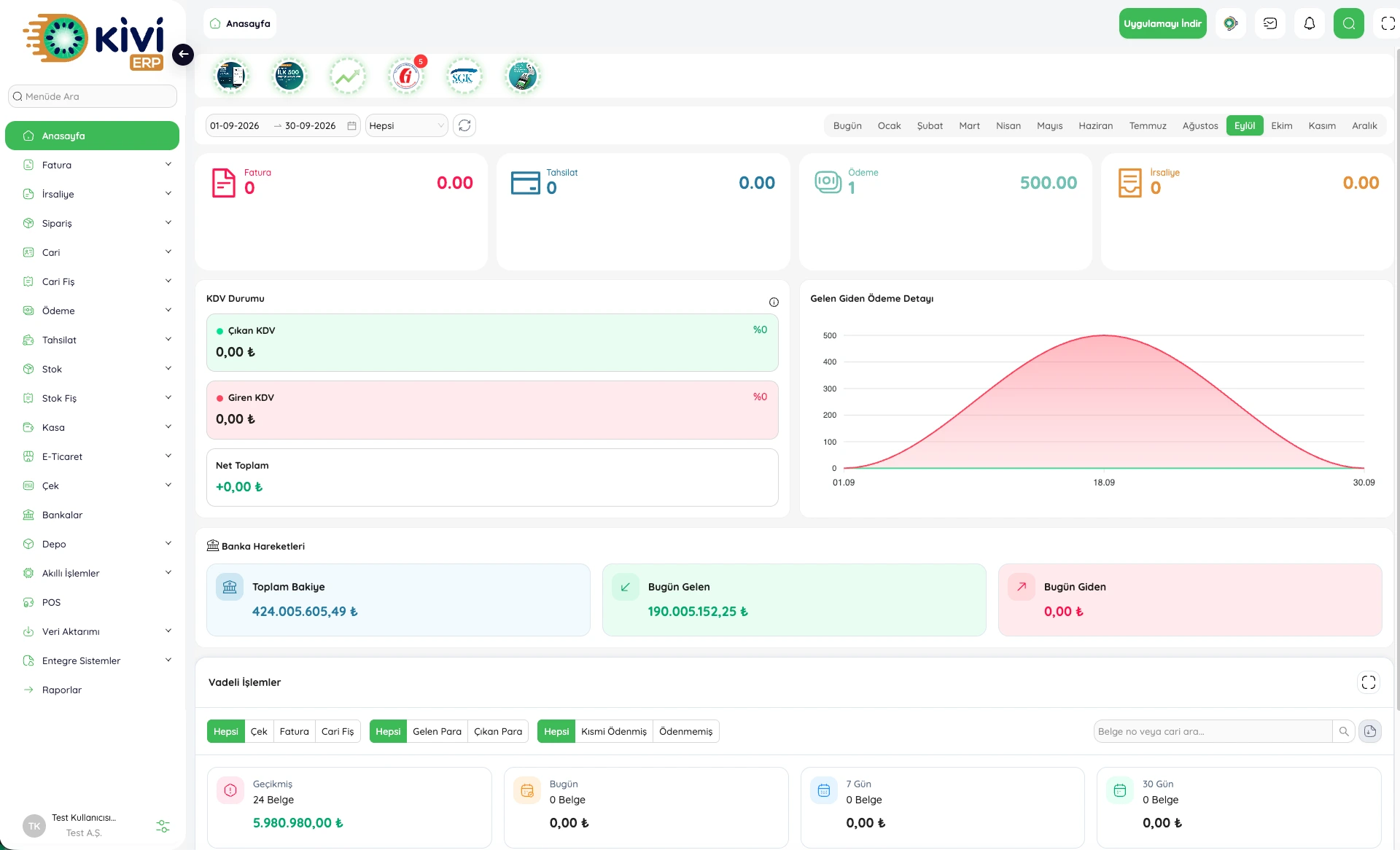Click the Uygulamayı İndir button
The height and width of the screenshot is (850, 1400).
point(1162,23)
